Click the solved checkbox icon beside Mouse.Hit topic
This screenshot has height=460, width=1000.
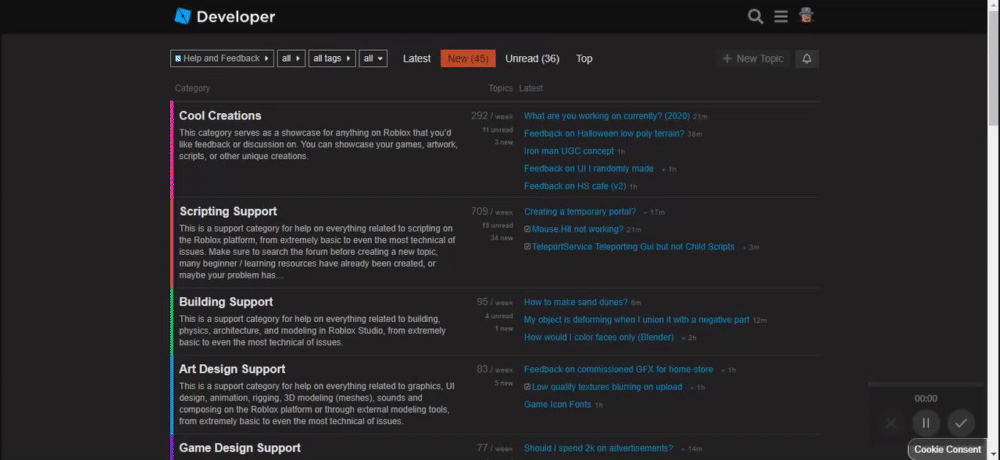pyautogui.click(x=527, y=229)
